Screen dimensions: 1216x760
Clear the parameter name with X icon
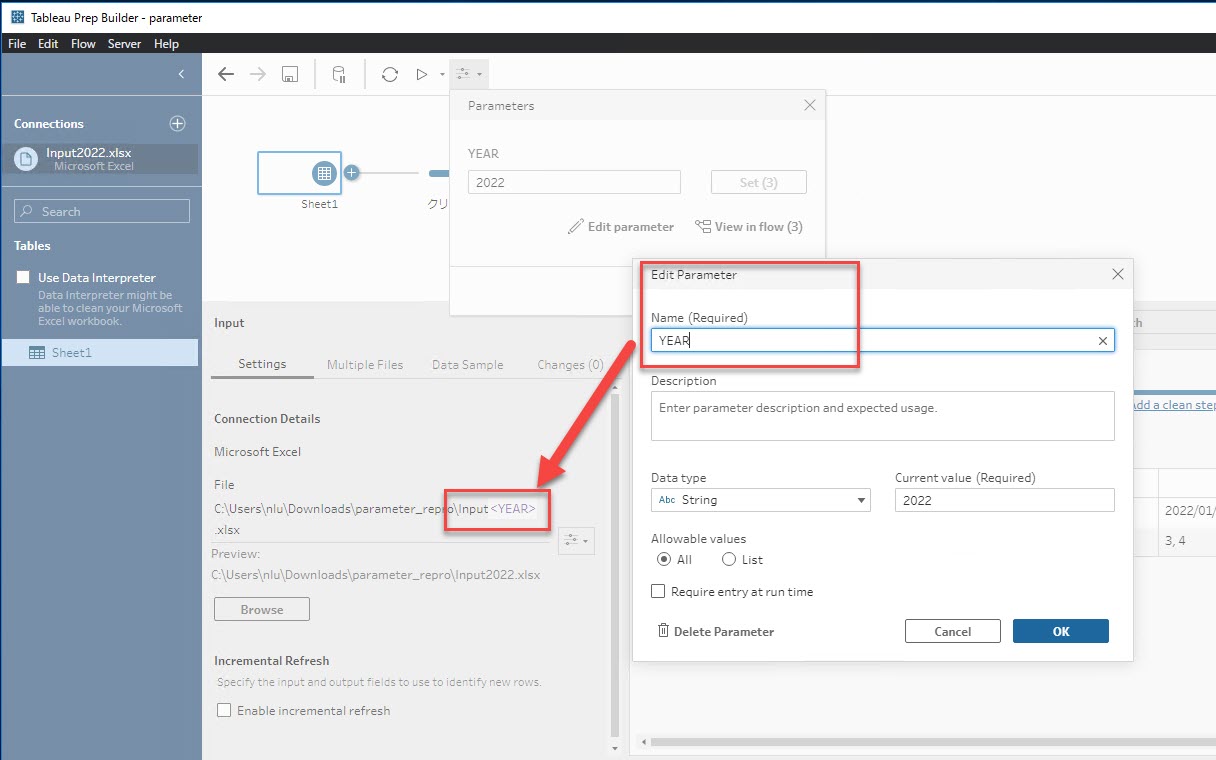pos(1103,341)
